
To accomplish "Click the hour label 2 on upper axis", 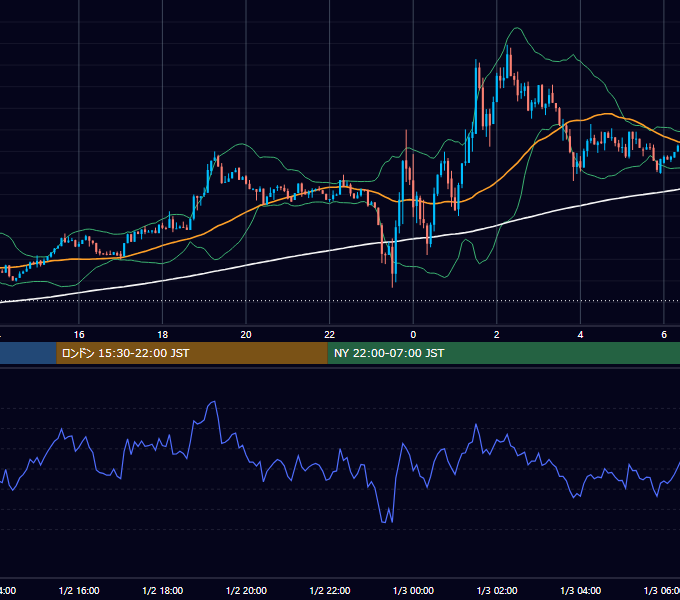I will click(x=497, y=335).
